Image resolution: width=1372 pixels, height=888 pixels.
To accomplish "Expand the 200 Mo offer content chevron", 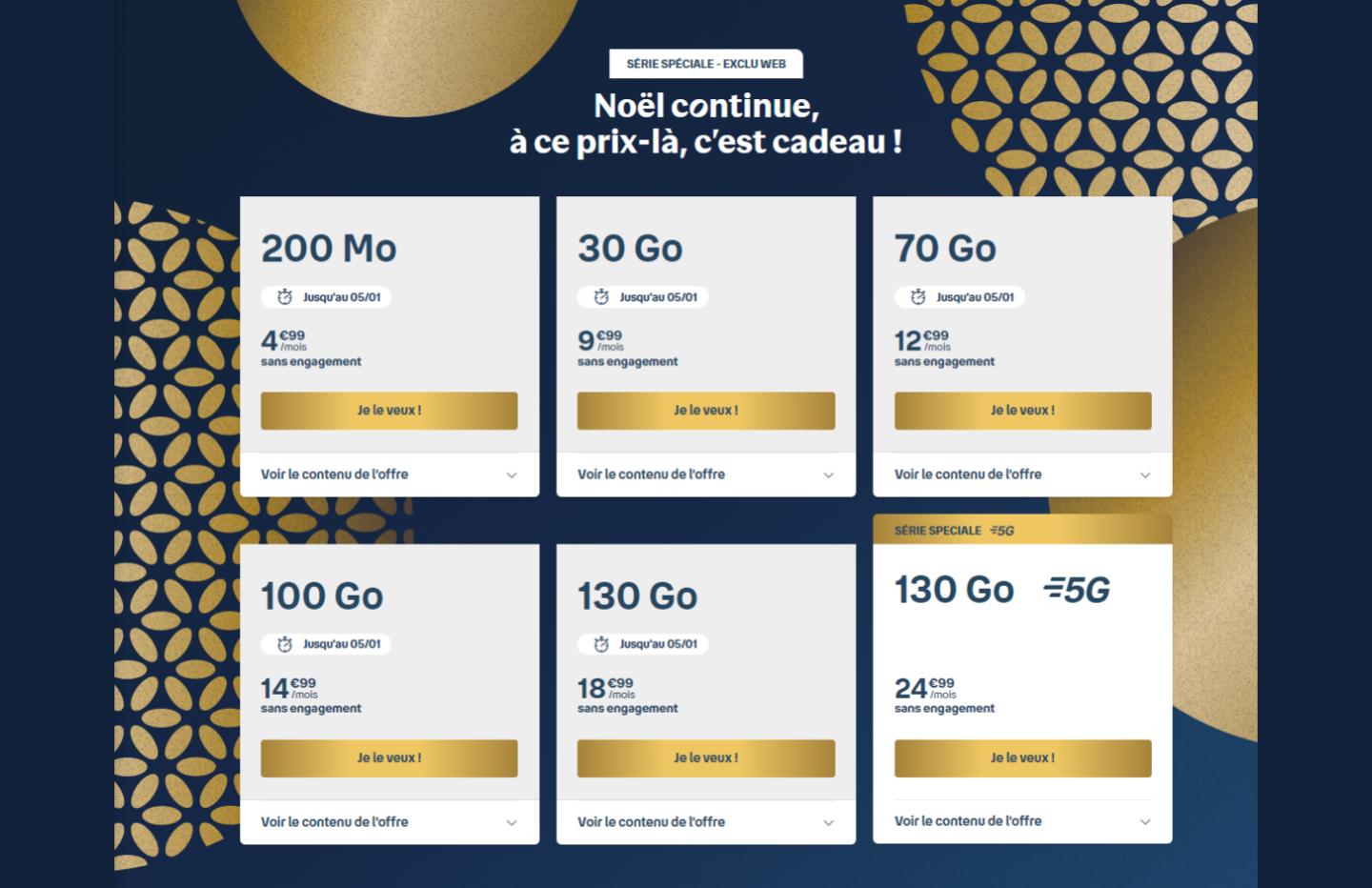I will [512, 474].
